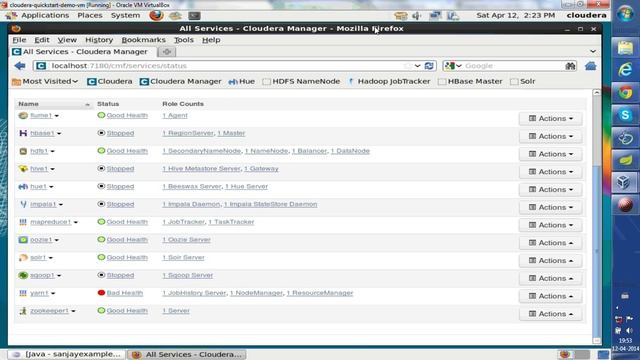Viewport: 640px width, 360px height.
Task: Expand the flume1 name dropdown arrow
Action: (57, 116)
